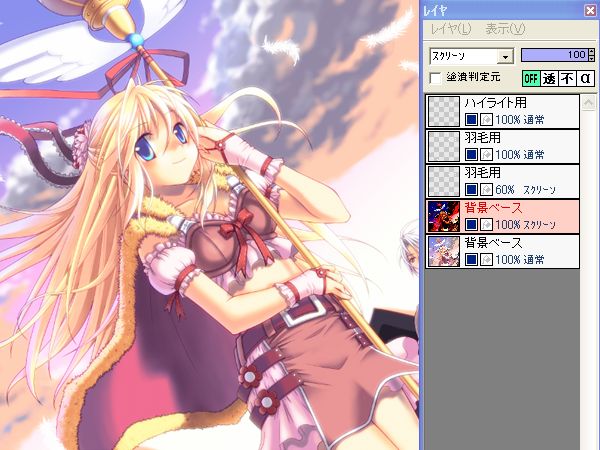Toggle the 透 transparency button

(550, 78)
